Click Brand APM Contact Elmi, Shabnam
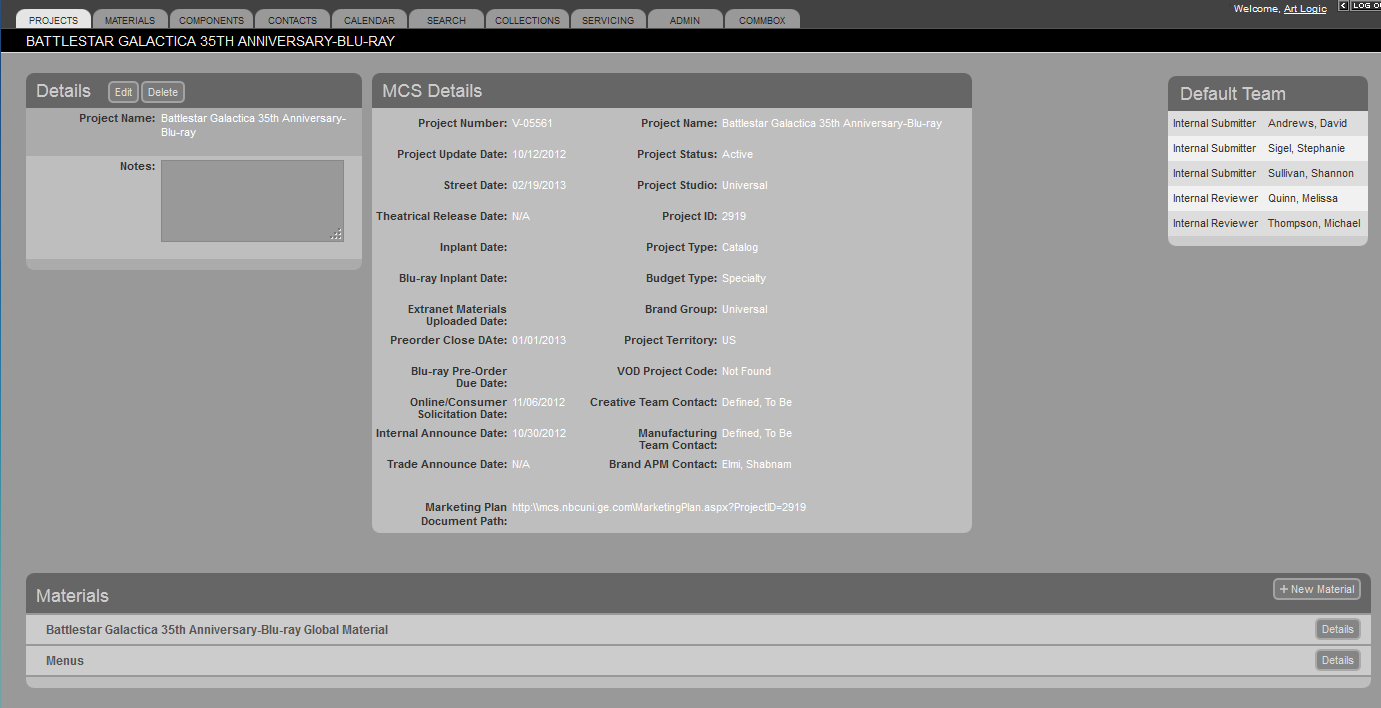This screenshot has height=708, width=1381. [757, 465]
